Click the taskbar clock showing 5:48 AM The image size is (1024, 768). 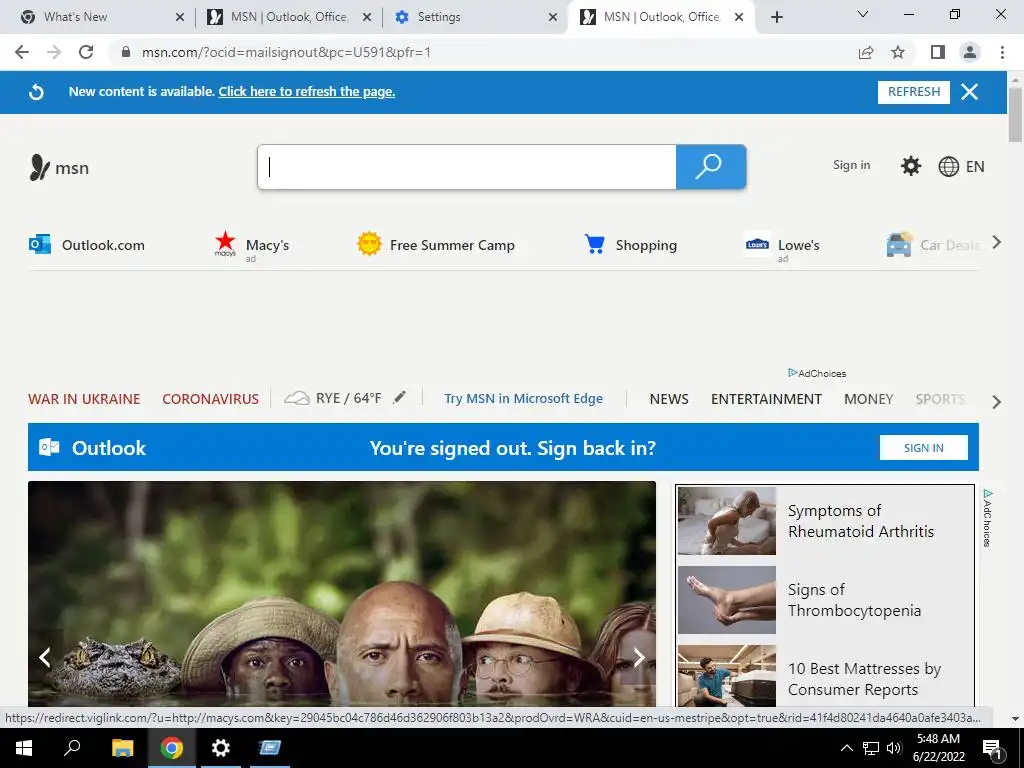pyautogui.click(x=938, y=748)
